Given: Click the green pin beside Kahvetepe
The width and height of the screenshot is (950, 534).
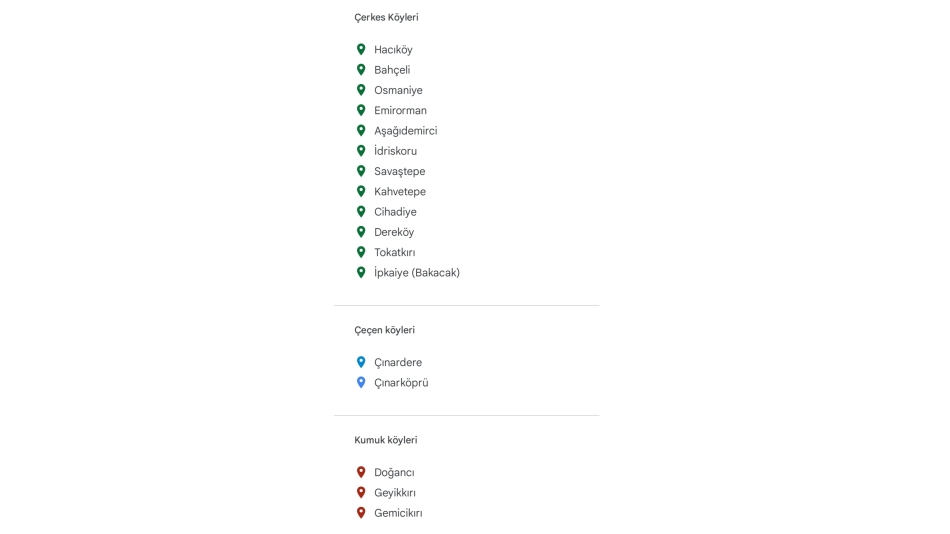Looking at the screenshot, I should [x=361, y=191].
